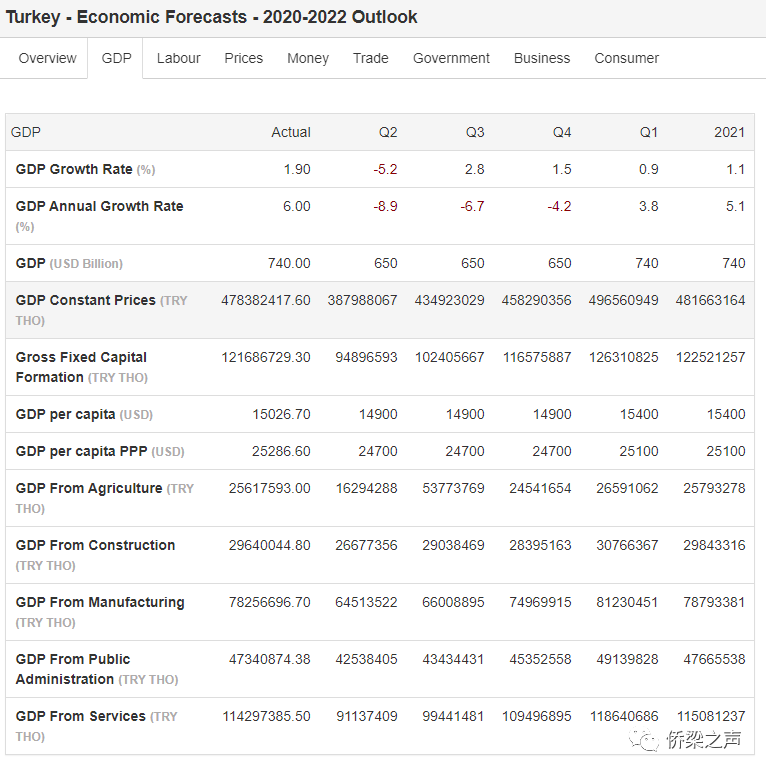Go to the Money tab
Image resolution: width=766 pixels, height=773 pixels.
(308, 58)
